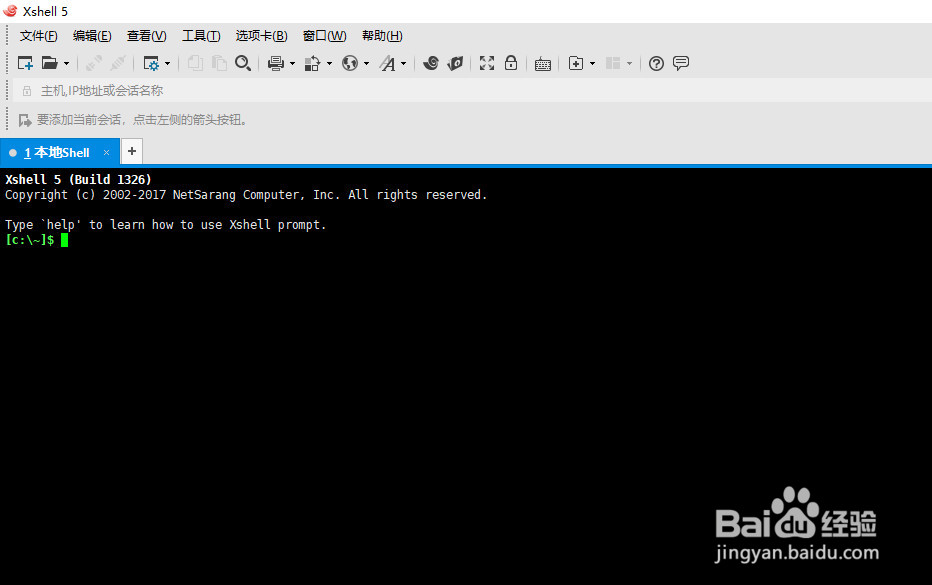Open the 选项卡(B) menu
The width and height of the screenshot is (932, 585).
coord(262,36)
